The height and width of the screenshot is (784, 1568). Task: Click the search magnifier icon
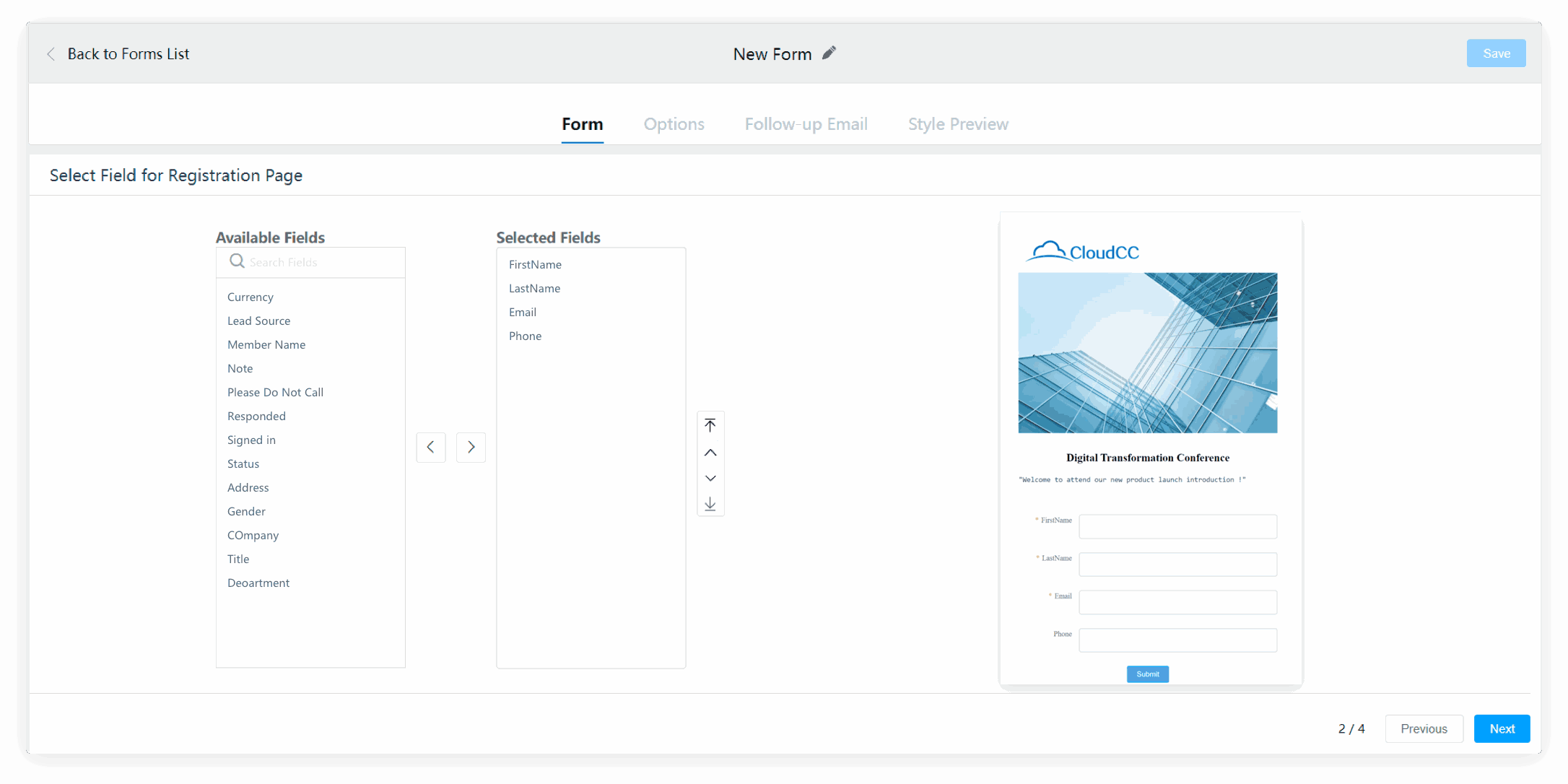[x=237, y=261]
